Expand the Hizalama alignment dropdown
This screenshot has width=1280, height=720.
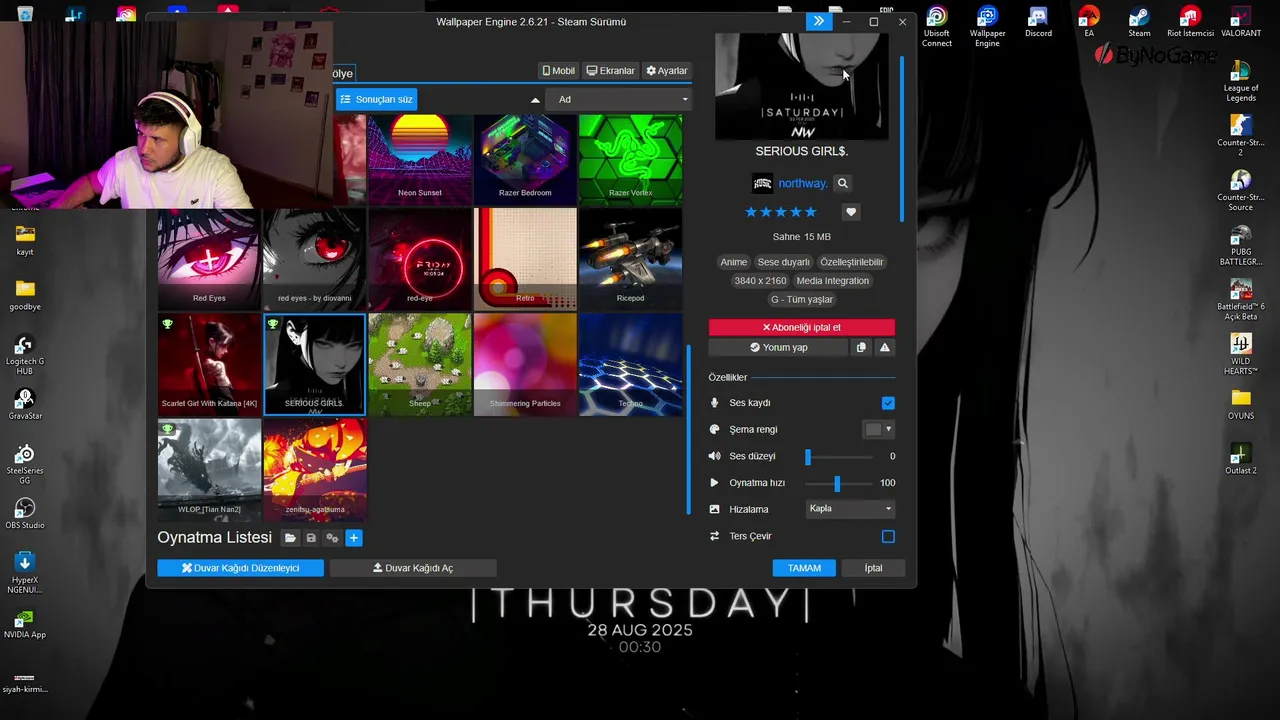point(850,509)
